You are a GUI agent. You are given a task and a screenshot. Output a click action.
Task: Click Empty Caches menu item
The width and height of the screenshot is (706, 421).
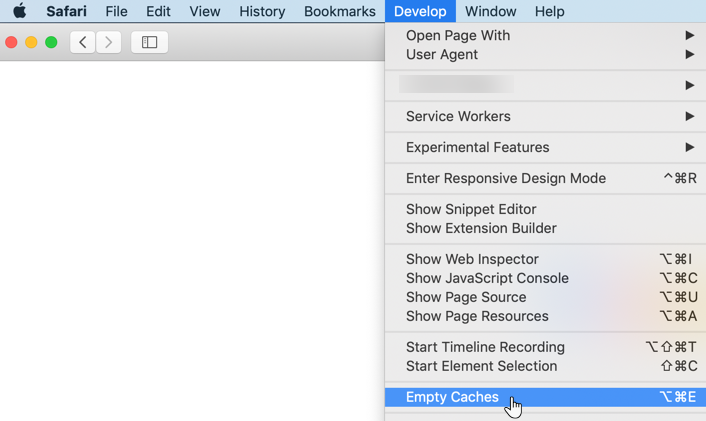[x=545, y=397]
